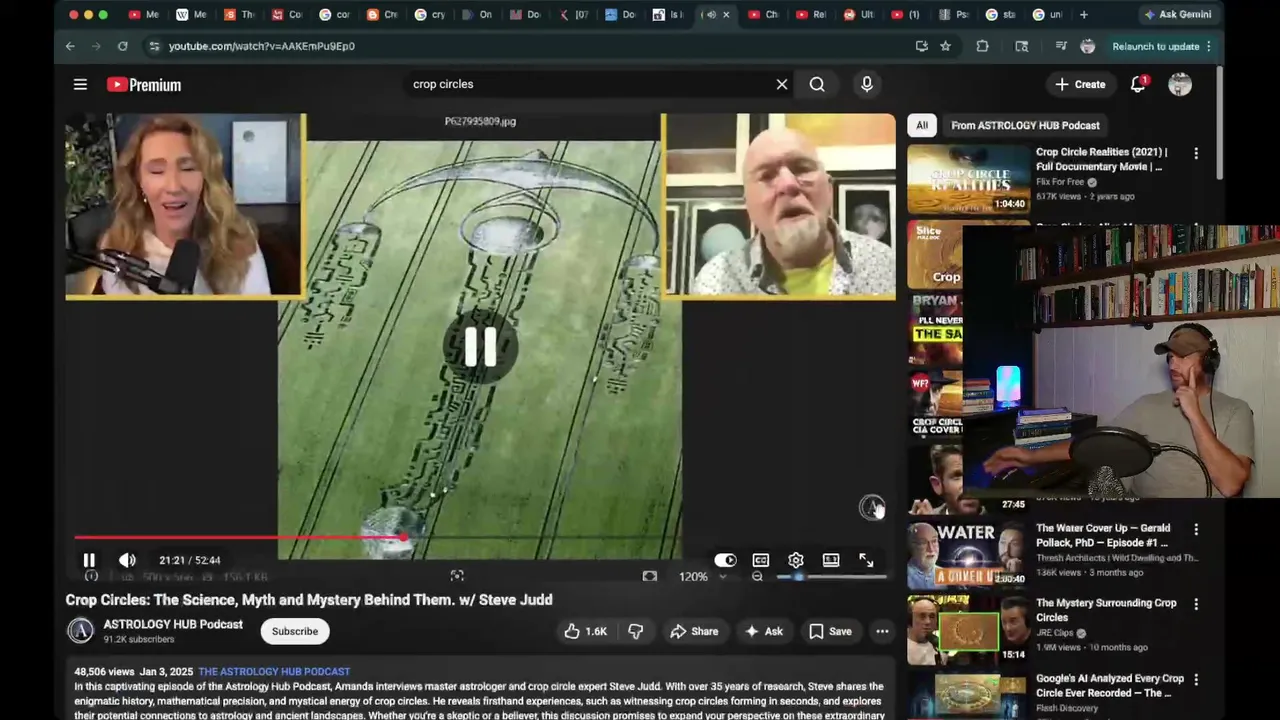Screen dimensions: 1280x720
Task: Save the video to a playlist
Action: [830, 631]
